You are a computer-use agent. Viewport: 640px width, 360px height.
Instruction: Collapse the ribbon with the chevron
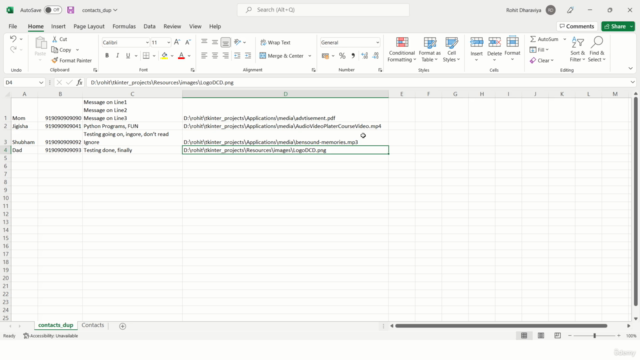tap(631, 69)
